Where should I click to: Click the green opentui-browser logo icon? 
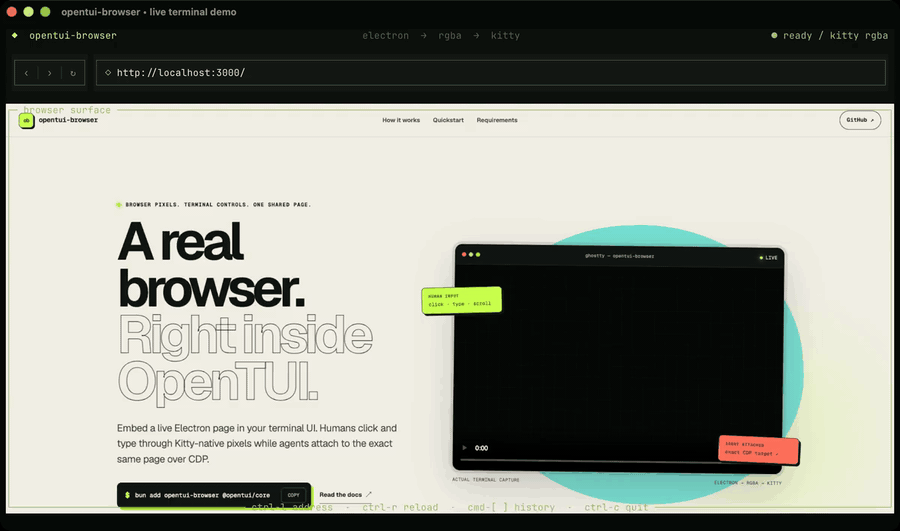click(x=26, y=121)
